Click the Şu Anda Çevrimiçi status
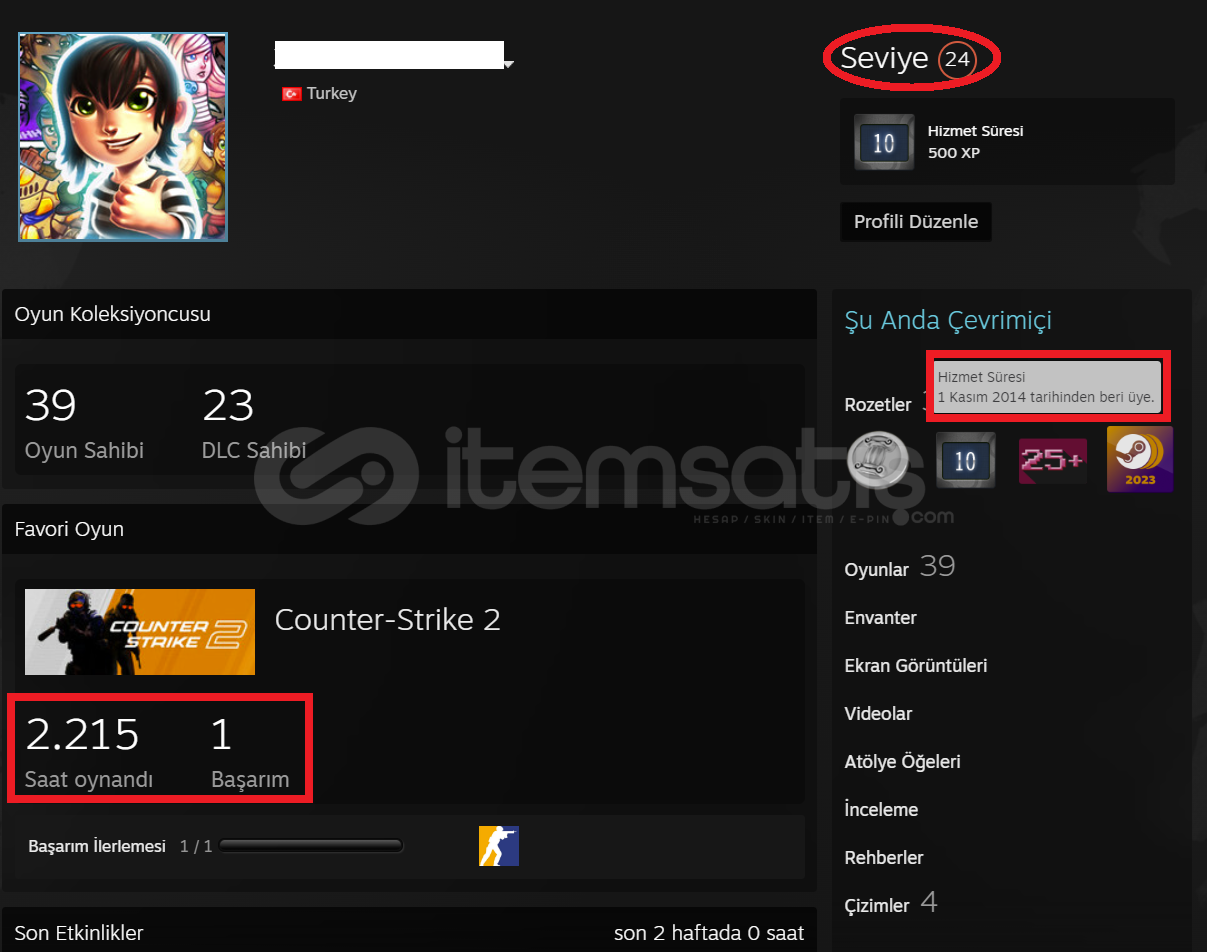The image size is (1207, 952). point(948,321)
